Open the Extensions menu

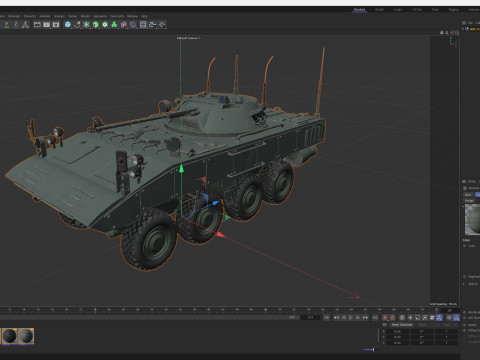pos(100,16)
